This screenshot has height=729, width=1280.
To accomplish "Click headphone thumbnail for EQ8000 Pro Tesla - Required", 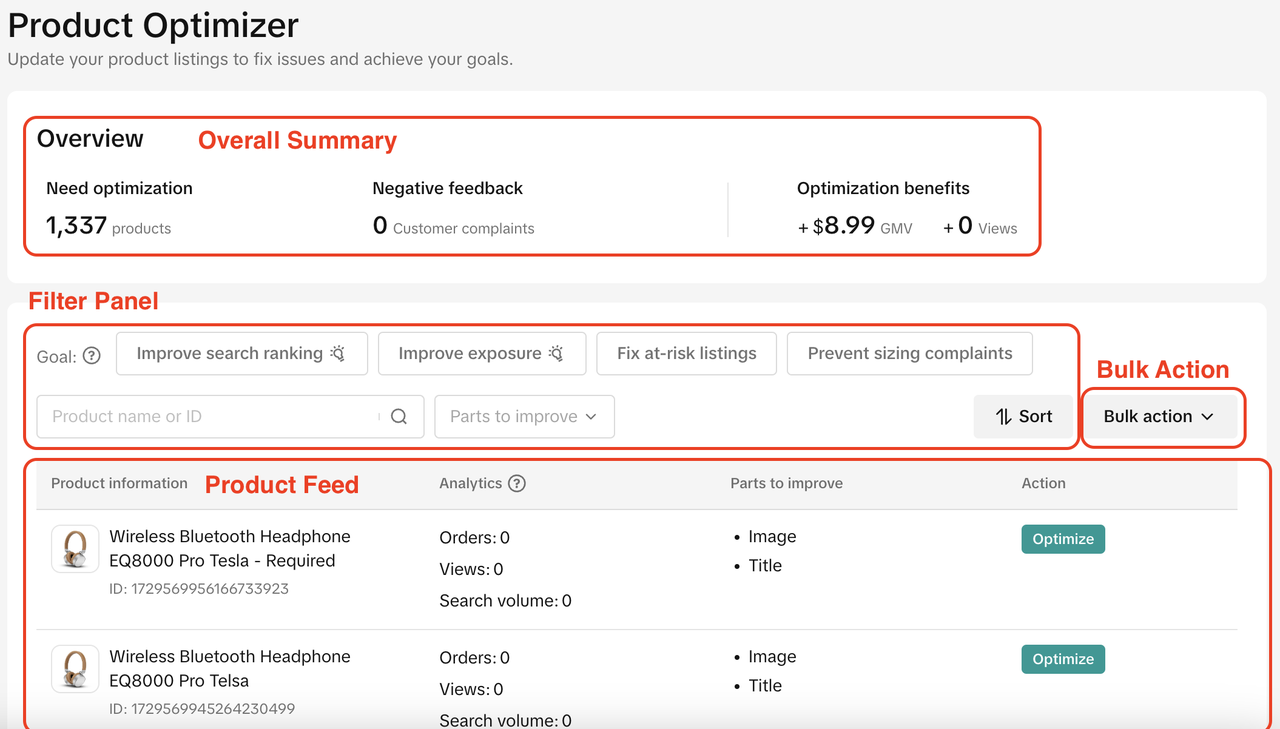I will click(x=75, y=549).
